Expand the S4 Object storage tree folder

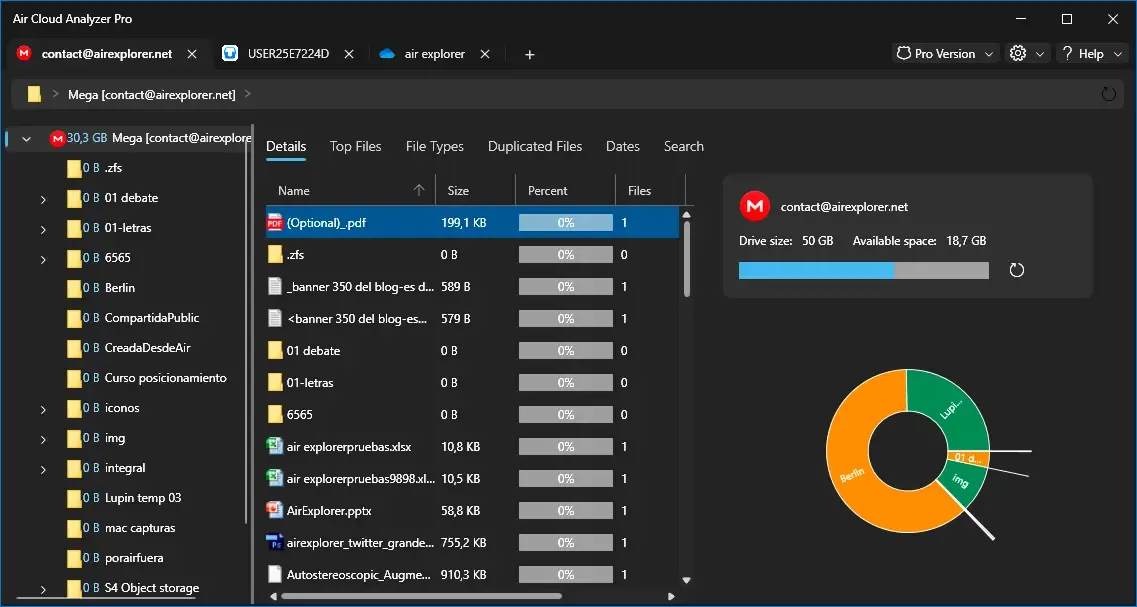tap(44, 590)
